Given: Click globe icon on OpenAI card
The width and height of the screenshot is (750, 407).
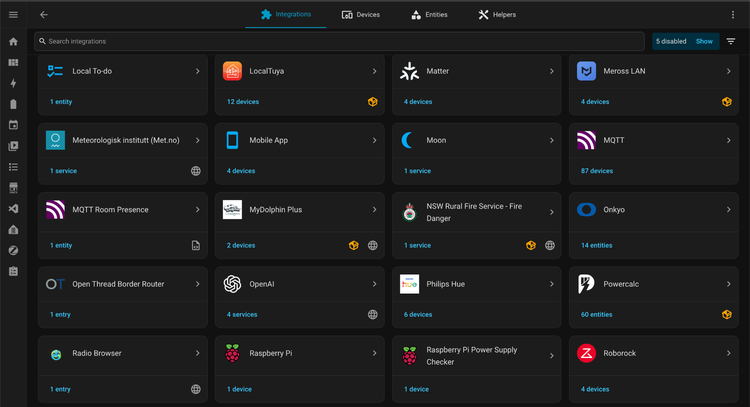Looking at the screenshot, I should (373, 315).
